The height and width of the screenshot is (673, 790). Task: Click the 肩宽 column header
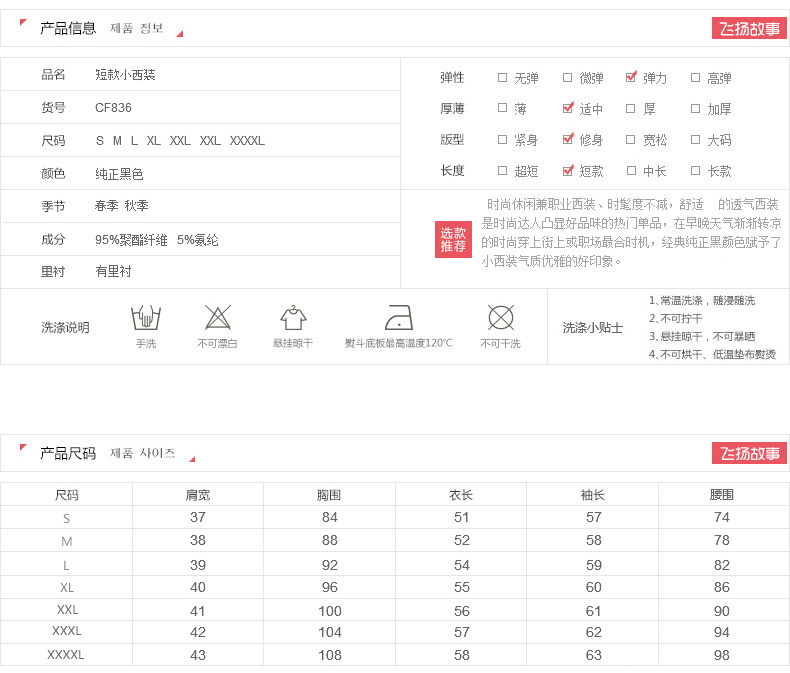(198, 495)
